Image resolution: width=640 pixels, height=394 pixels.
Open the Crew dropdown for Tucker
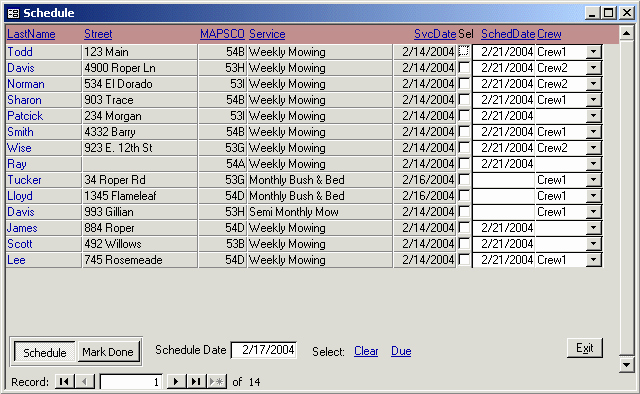pyautogui.click(x=593, y=180)
